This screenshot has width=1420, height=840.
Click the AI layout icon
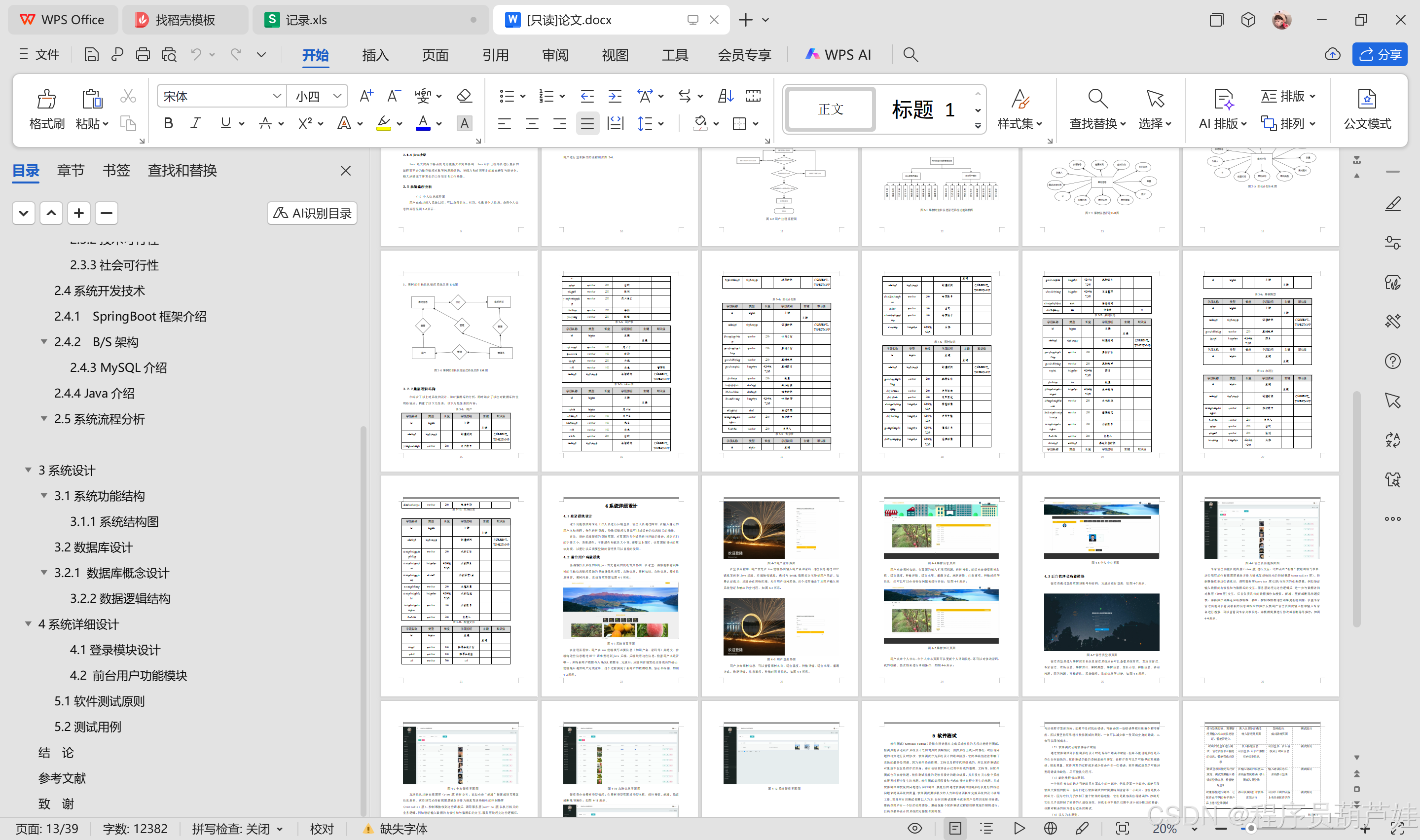pos(1223,100)
